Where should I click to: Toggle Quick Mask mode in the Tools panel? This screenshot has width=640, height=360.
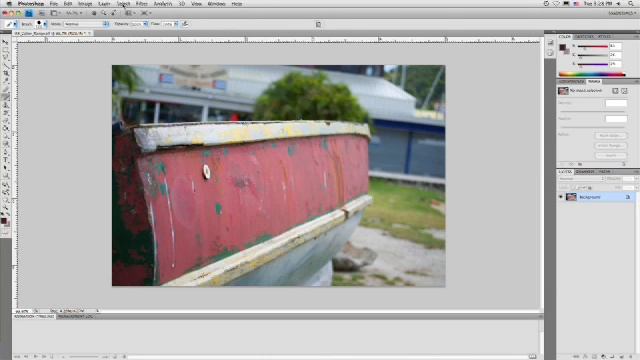[5, 232]
